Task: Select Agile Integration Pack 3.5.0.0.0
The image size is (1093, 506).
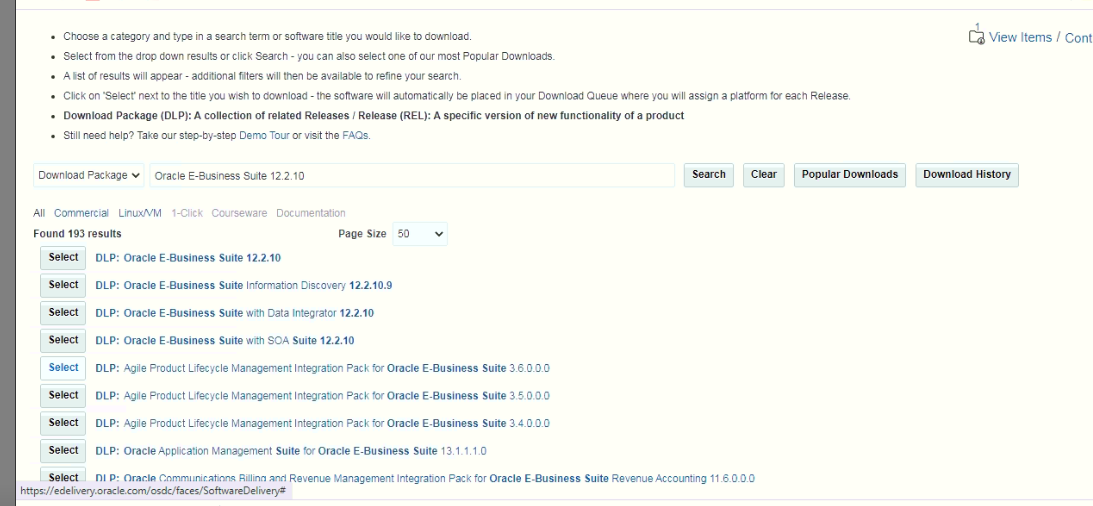Action: coord(63,395)
